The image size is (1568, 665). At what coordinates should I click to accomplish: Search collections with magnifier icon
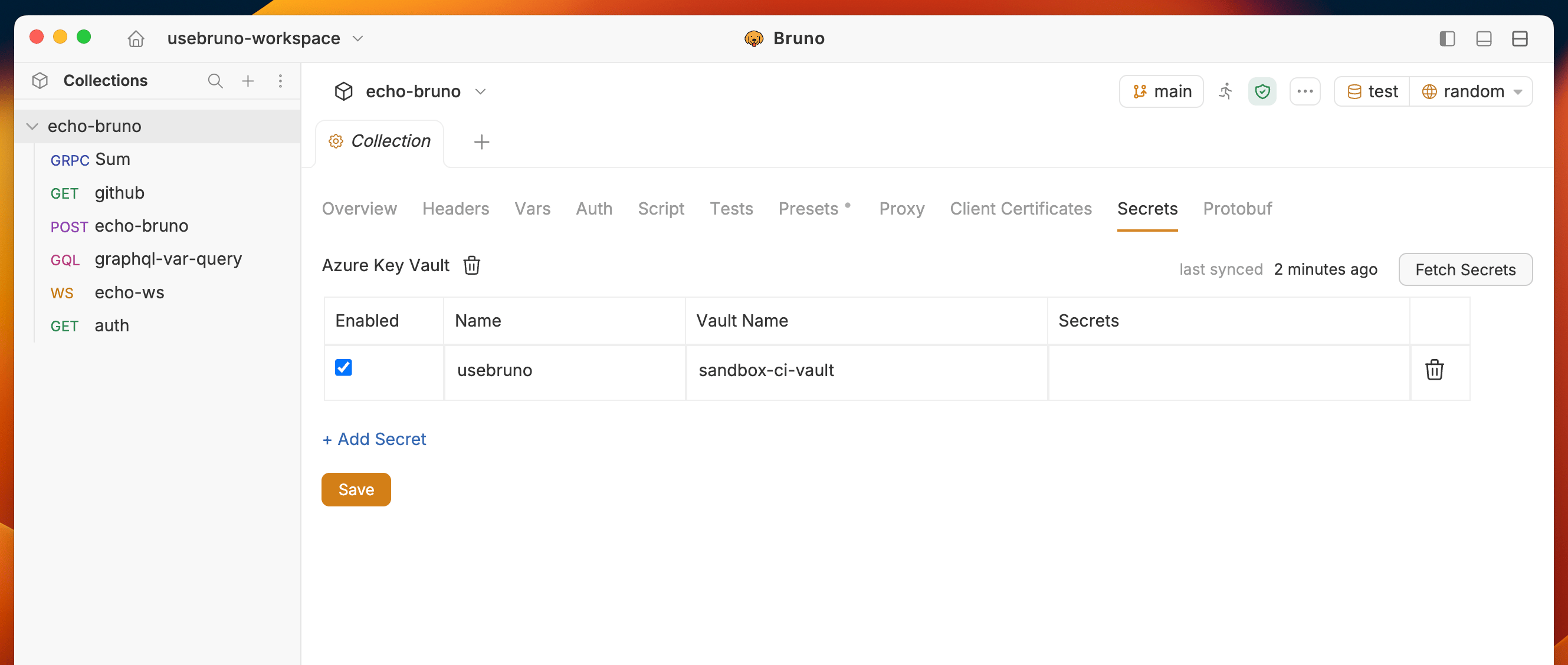tap(215, 81)
